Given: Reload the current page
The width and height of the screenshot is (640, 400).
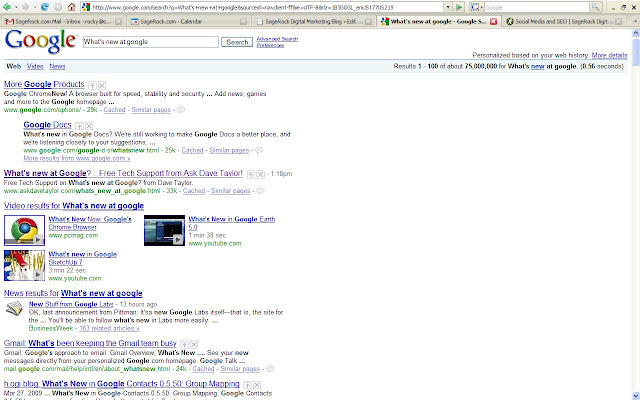Looking at the screenshot, I should click(45, 7).
